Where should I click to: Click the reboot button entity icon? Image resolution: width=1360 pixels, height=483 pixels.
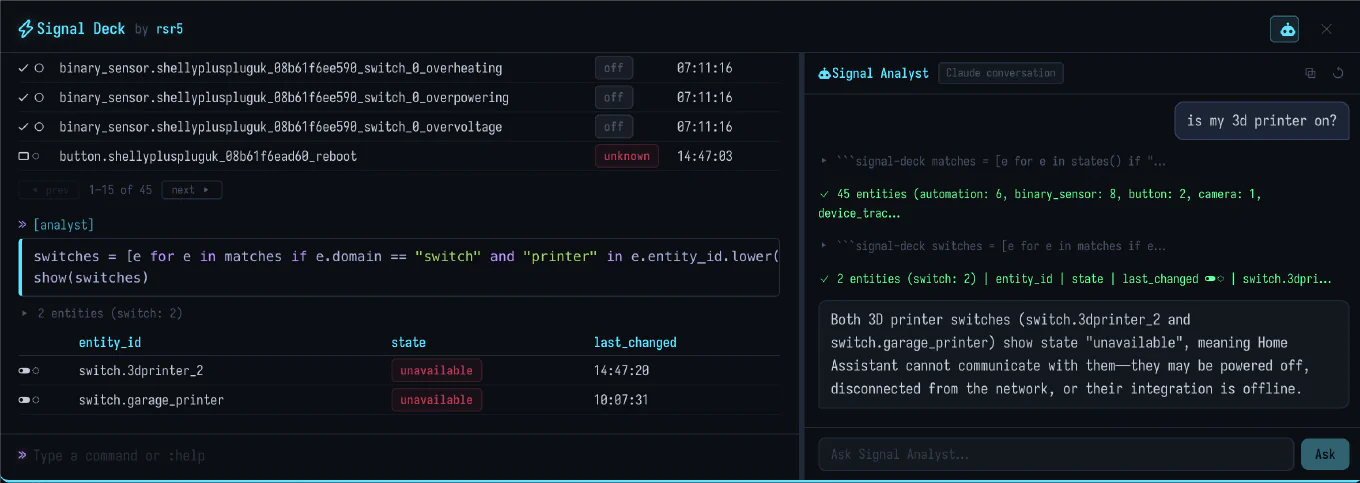point(24,156)
